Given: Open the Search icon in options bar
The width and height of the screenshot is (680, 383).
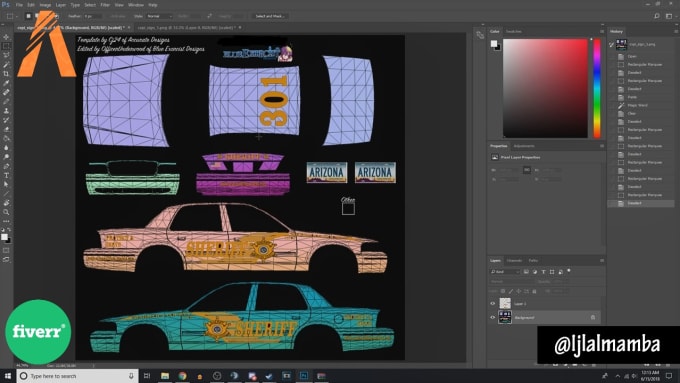Looking at the screenshot, I should coord(657,16).
